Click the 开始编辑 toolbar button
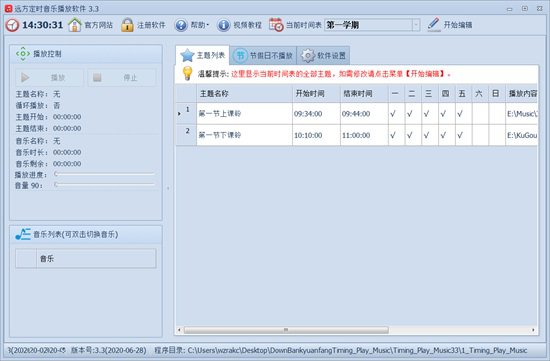This screenshot has height=361, width=550. [x=450, y=25]
